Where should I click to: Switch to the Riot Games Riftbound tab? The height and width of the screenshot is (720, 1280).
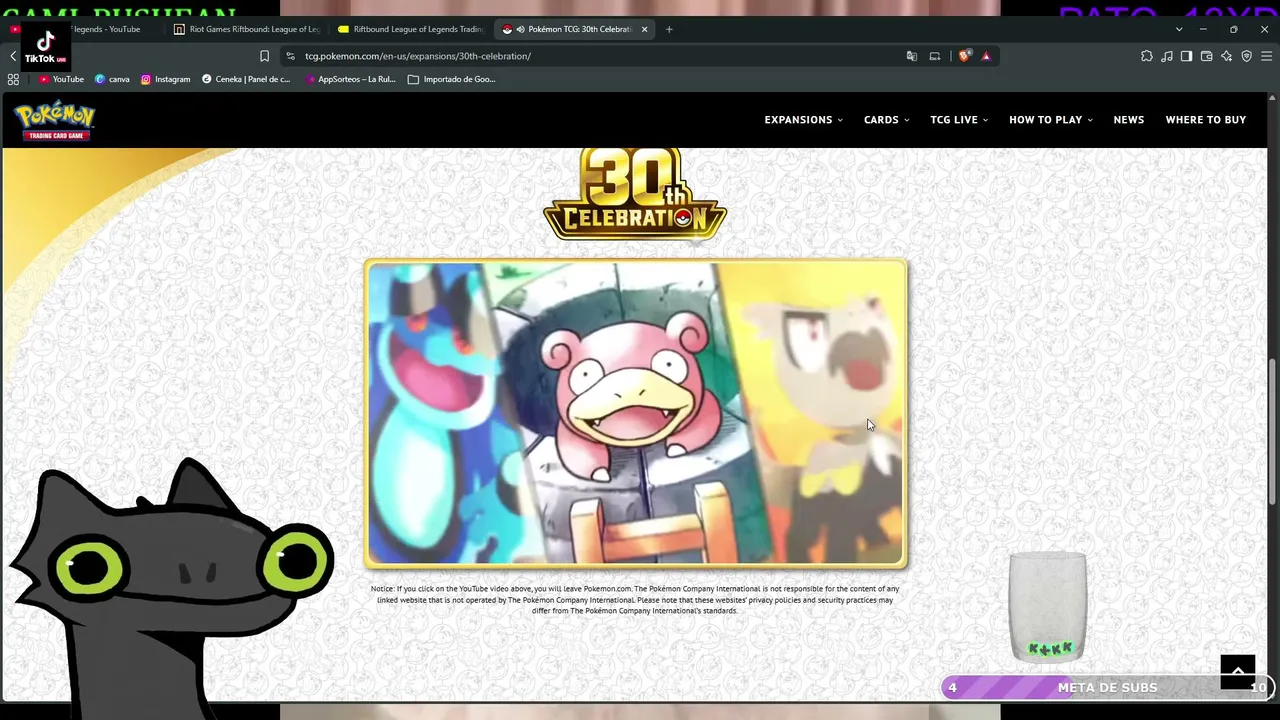point(245,29)
